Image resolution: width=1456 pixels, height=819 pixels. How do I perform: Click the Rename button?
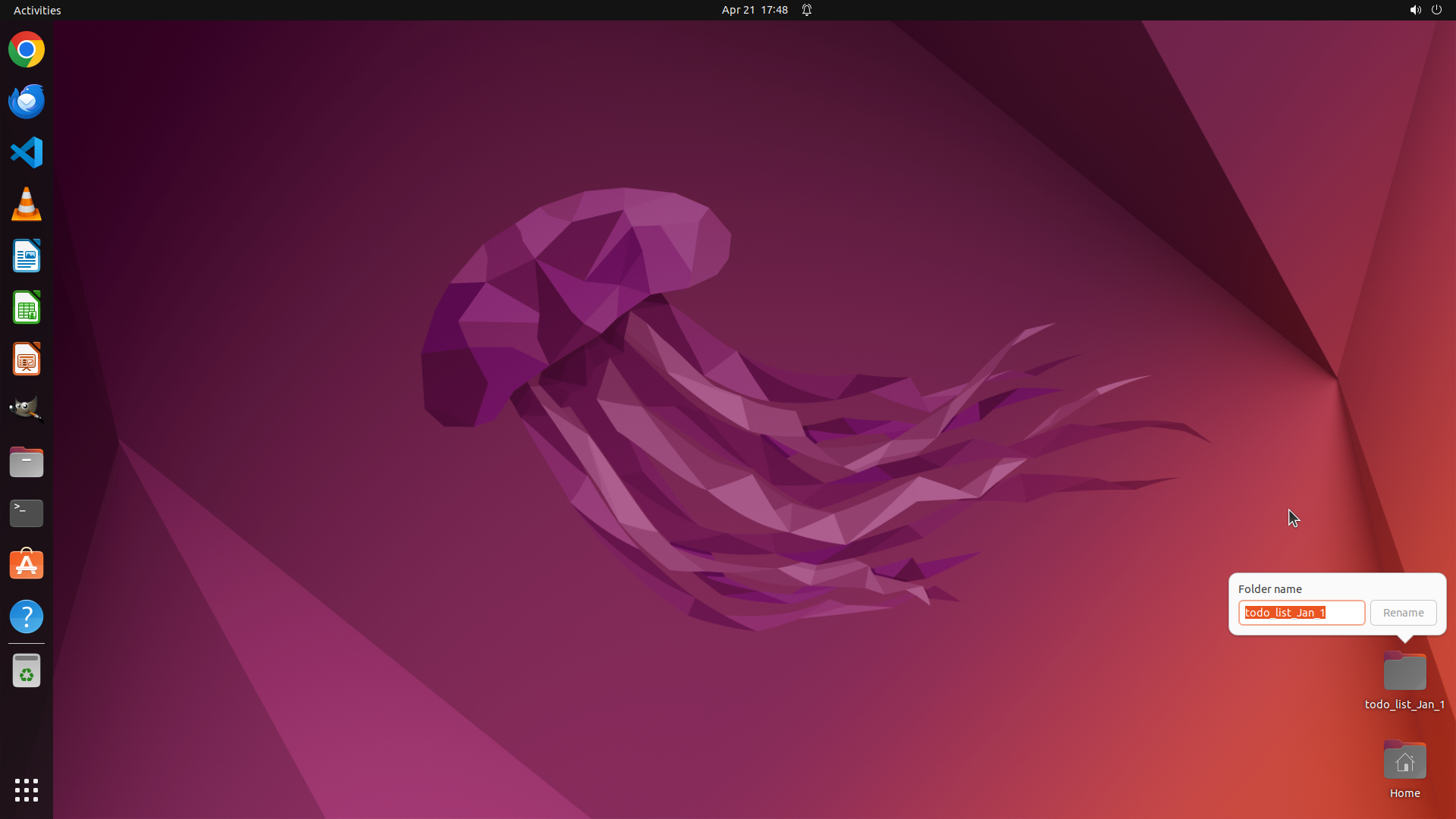[1403, 613]
